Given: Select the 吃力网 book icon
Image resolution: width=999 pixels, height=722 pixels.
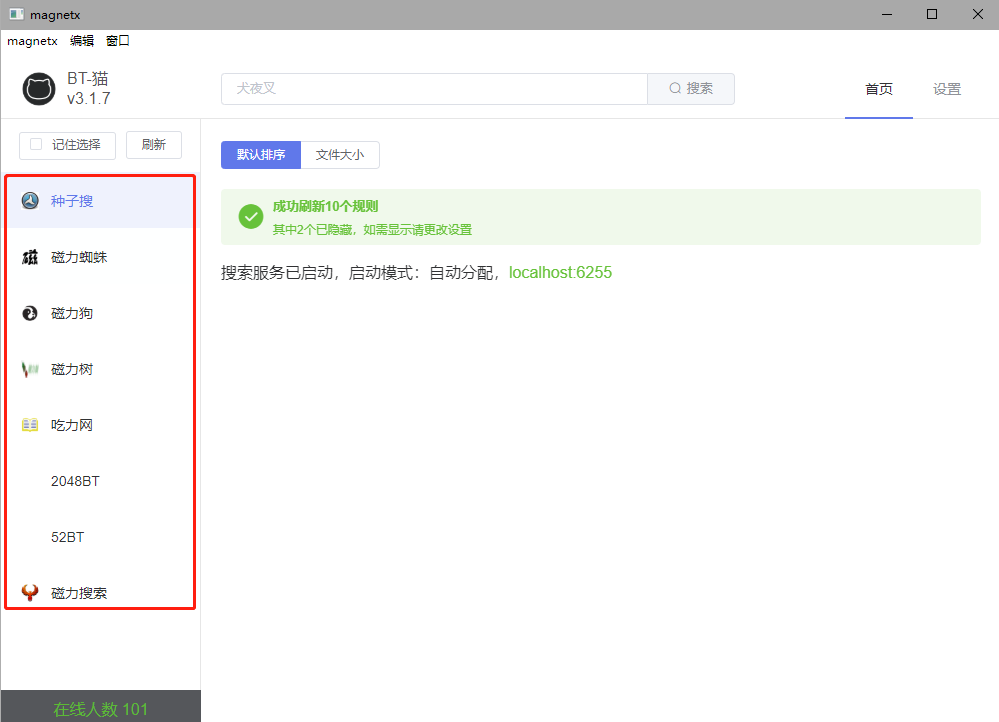Looking at the screenshot, I should tap(30, 425).
